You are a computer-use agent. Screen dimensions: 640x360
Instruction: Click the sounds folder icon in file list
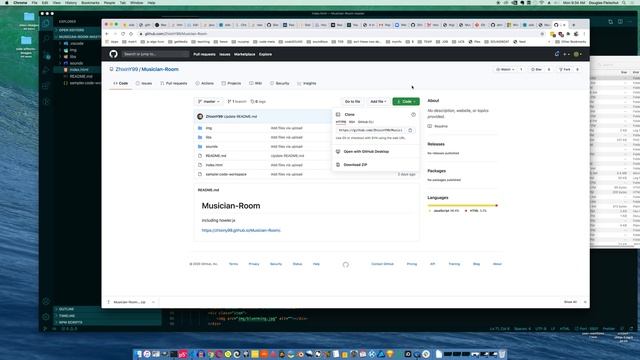(200, 147)
